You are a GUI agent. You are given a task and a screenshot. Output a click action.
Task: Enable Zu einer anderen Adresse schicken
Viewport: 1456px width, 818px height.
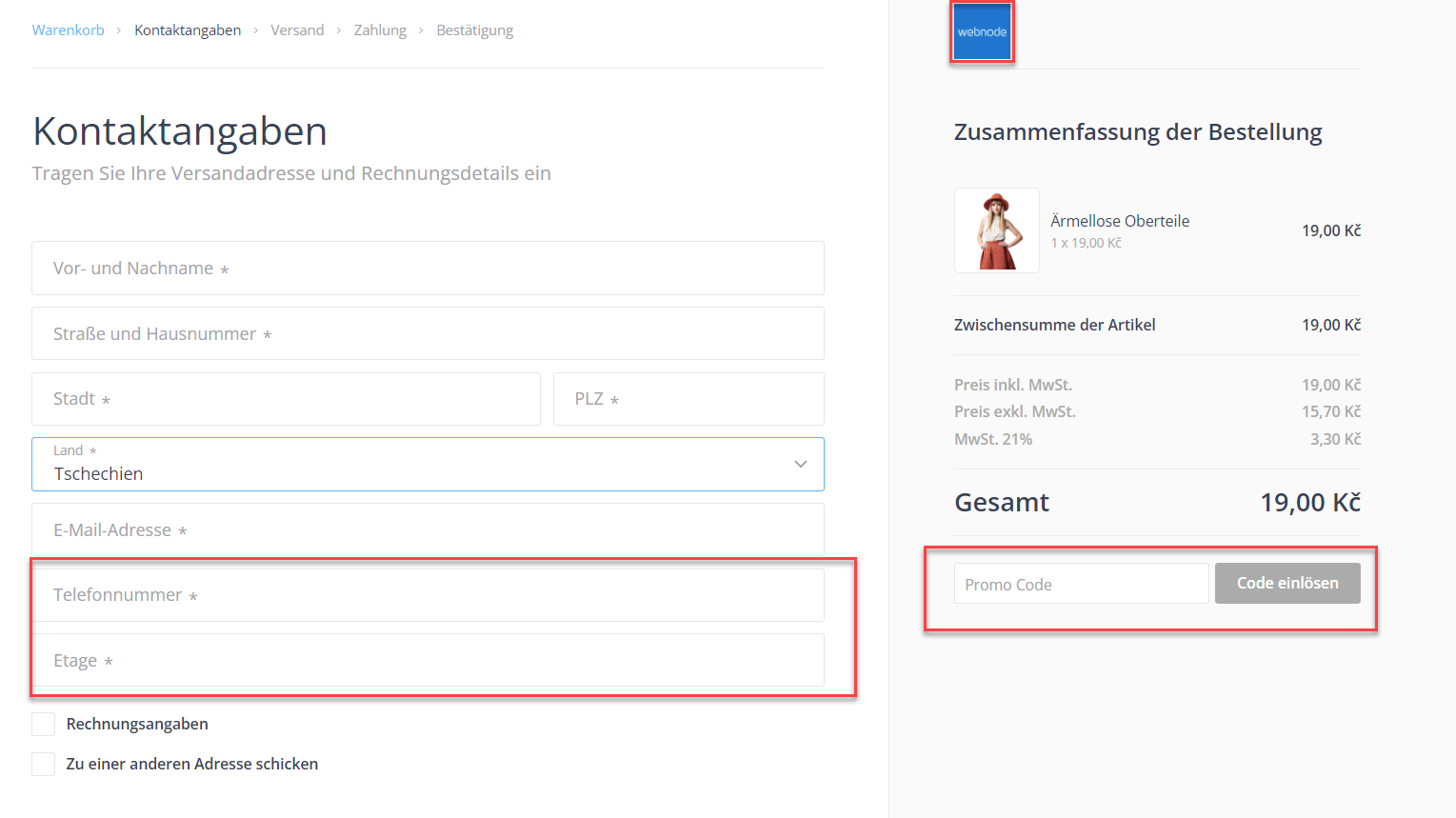pos(44,764)
